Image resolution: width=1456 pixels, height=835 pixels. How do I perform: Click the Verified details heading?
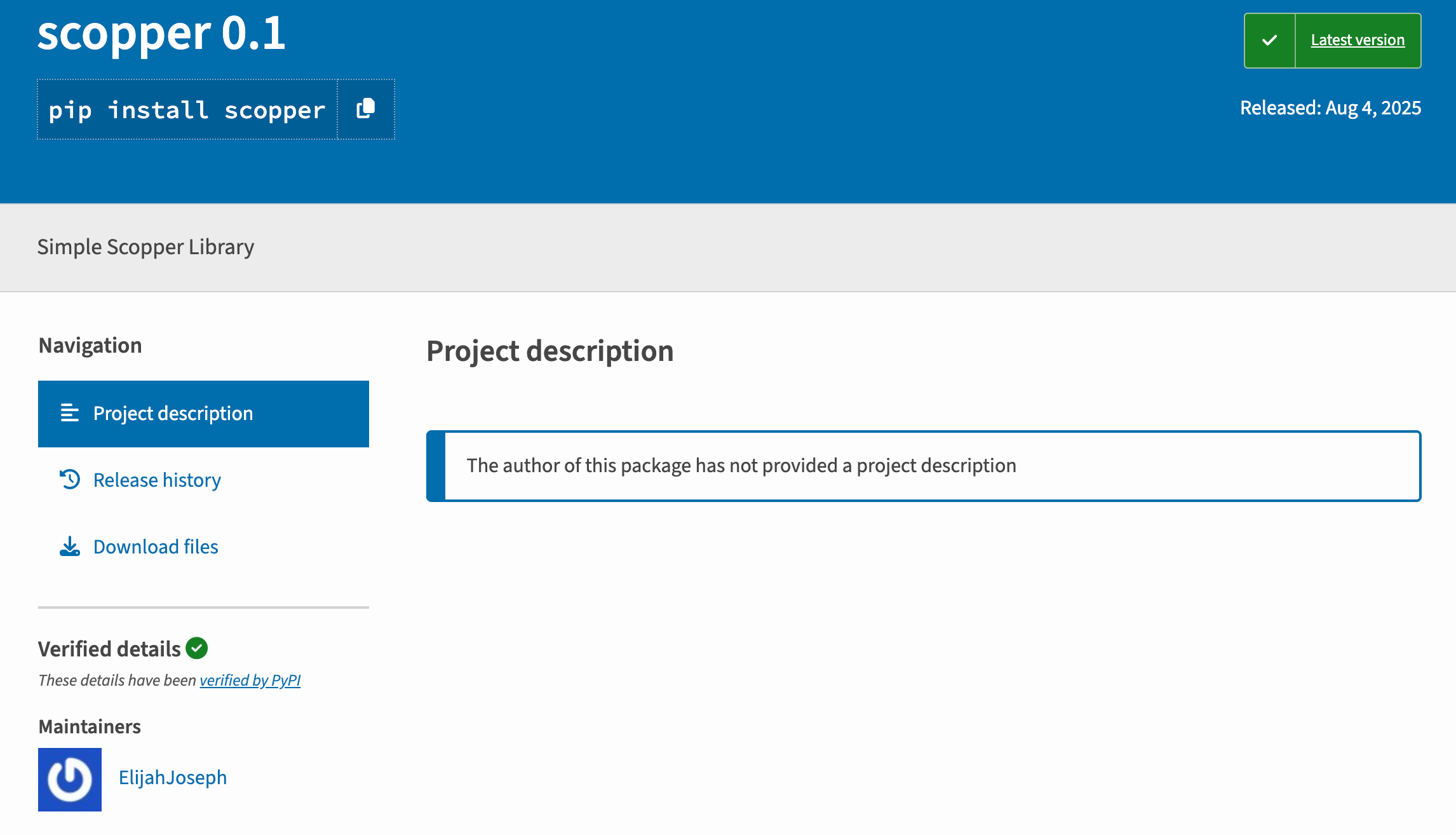[109, 649]
